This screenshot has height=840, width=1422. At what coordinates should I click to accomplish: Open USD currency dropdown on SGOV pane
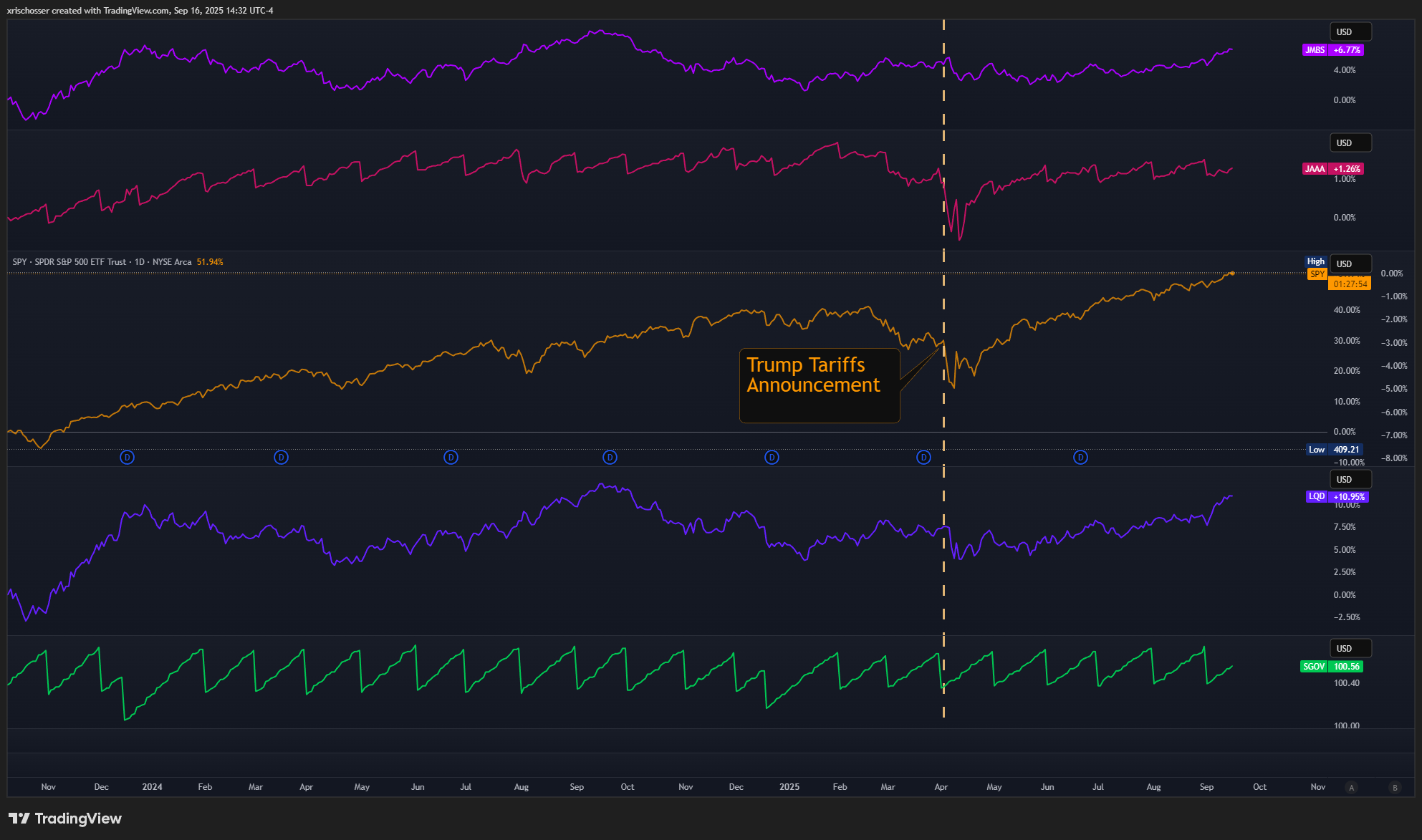(1350, 649)
